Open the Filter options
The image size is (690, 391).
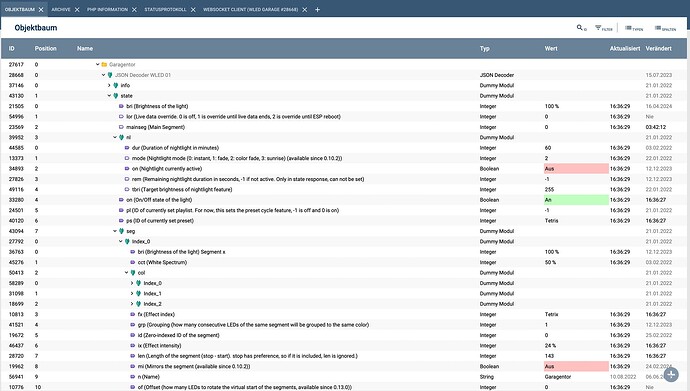pos(604,28)
